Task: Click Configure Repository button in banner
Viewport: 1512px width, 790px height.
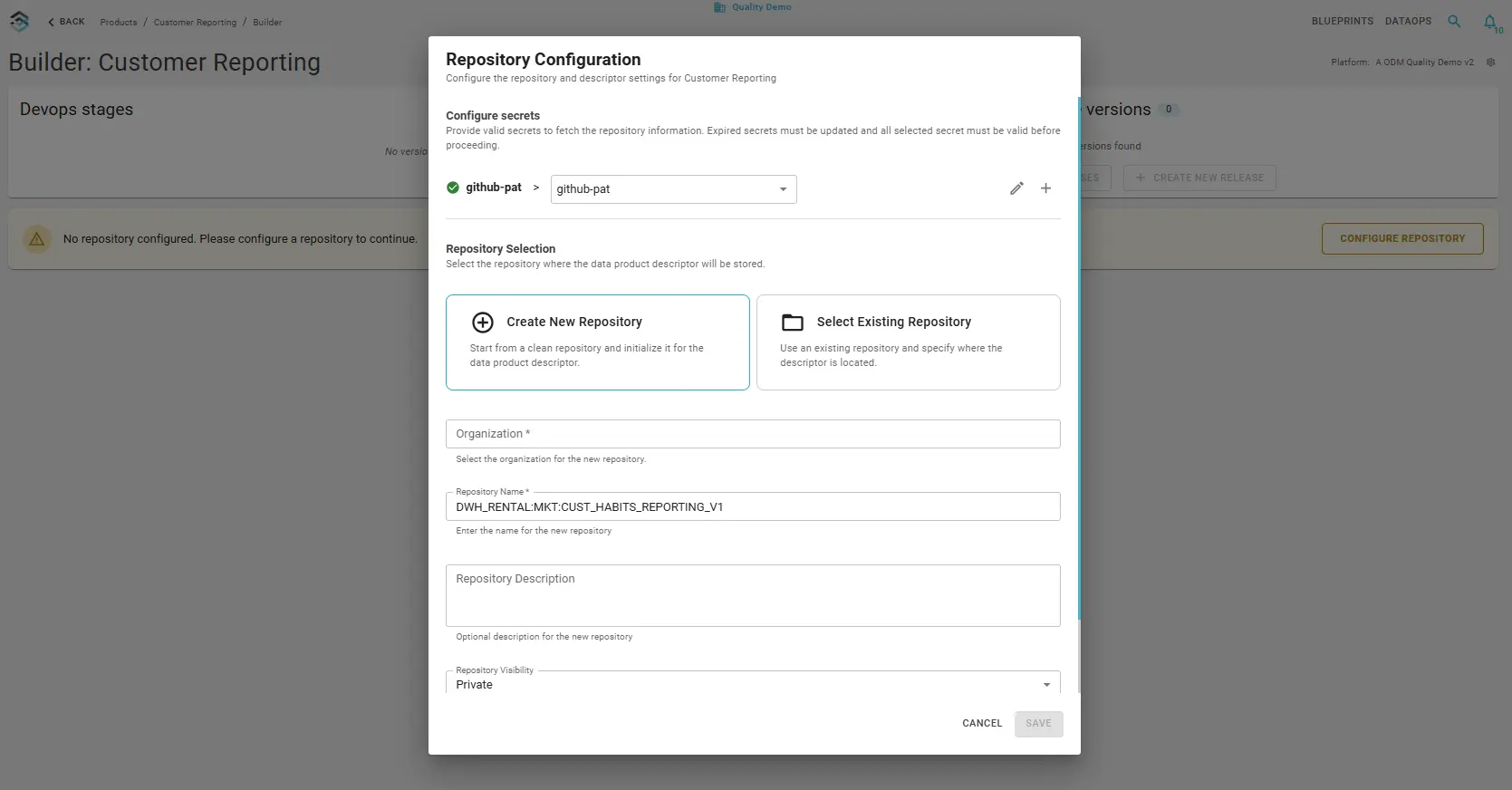Action: click(1402, 238)
